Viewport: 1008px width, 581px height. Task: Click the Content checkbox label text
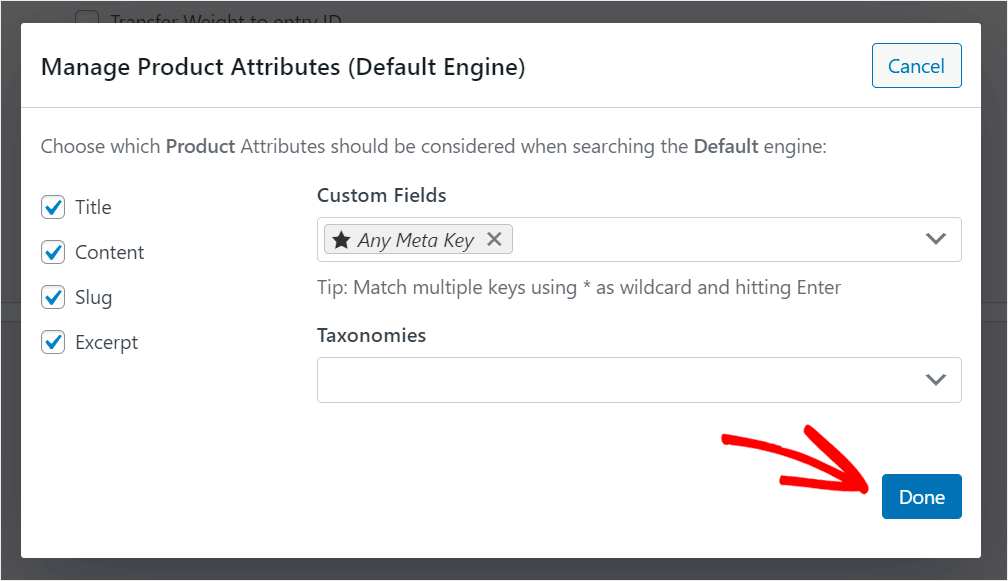[x=109, y=253]
